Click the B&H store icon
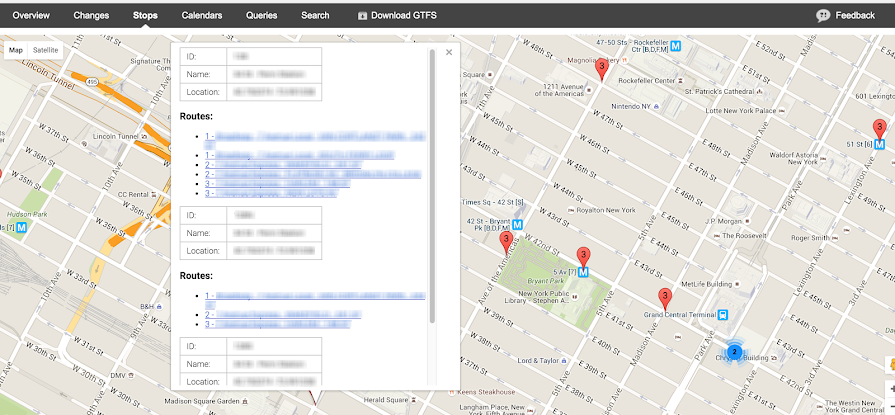This screenshot has height=415, width=895. pos(159,307)
